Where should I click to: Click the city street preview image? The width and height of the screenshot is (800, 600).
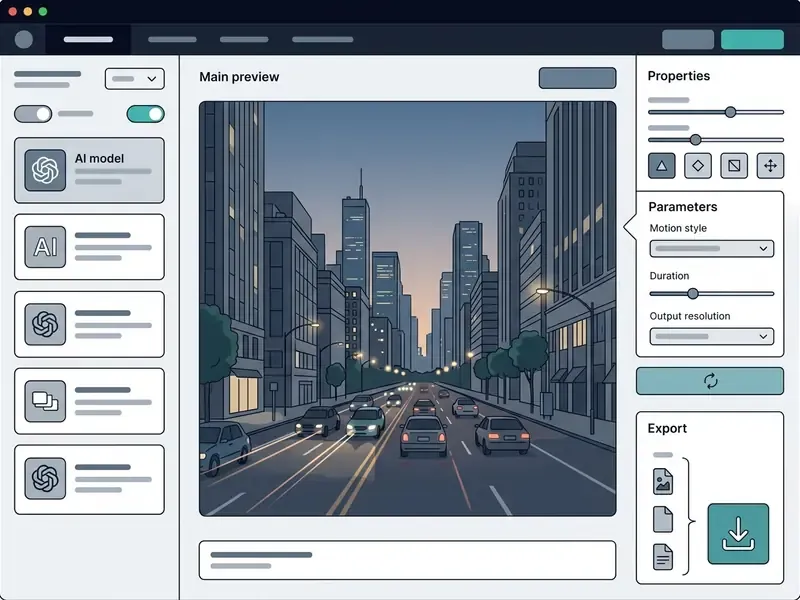407,309
